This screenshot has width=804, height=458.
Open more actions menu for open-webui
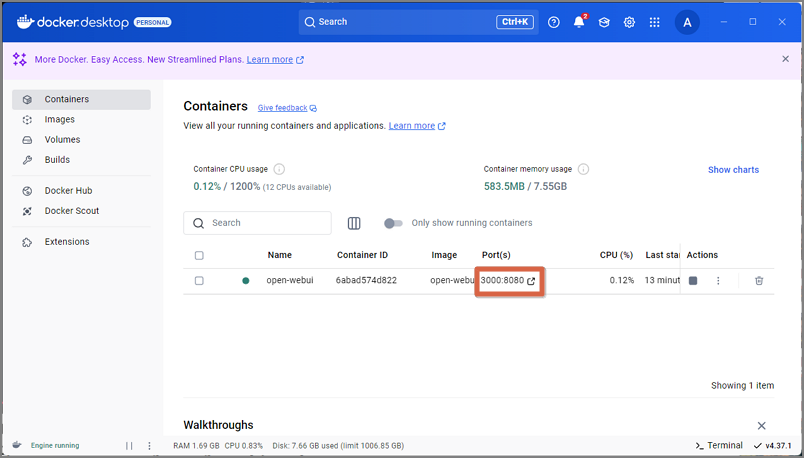pos(718,281)
